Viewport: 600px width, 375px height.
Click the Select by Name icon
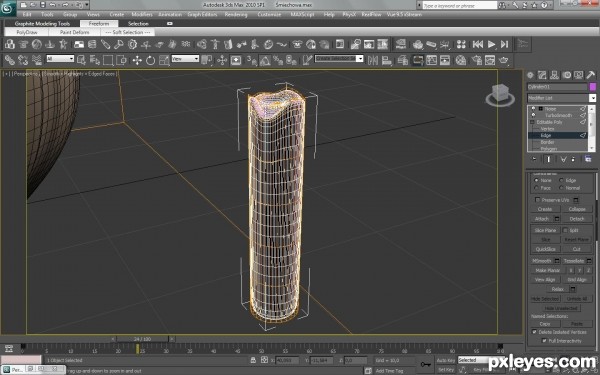click(95, 60)
